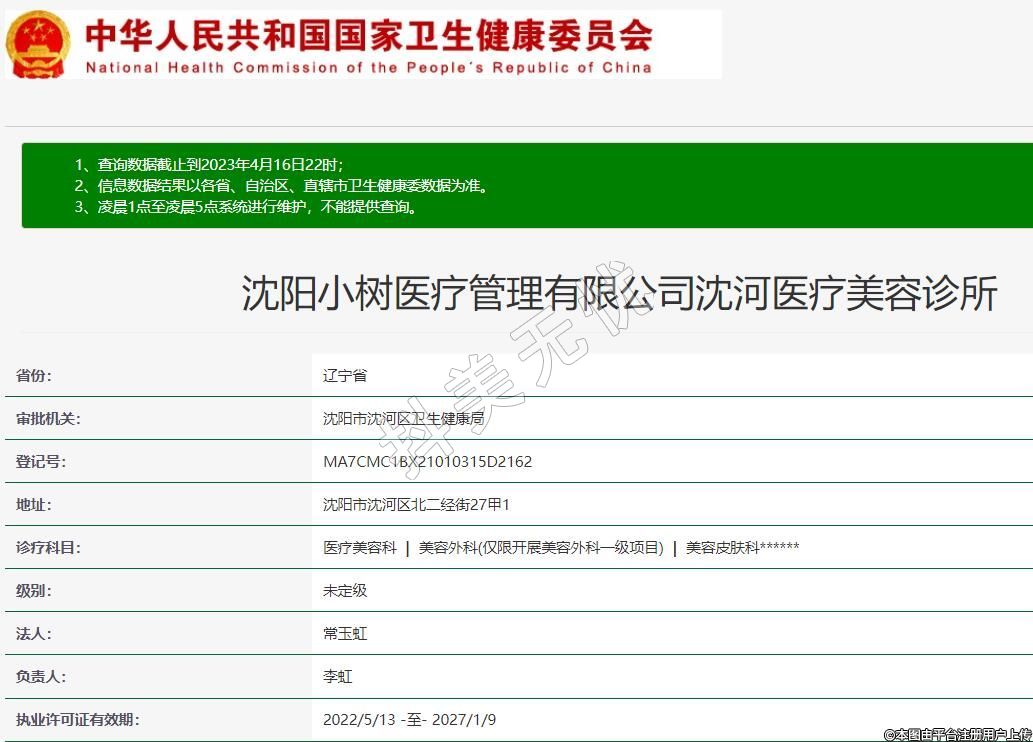Click the clinic name heading 沈阳小树医疗管理有限公司
The width and height of the screenshot is (1033, 742).
tap(619, 294)
